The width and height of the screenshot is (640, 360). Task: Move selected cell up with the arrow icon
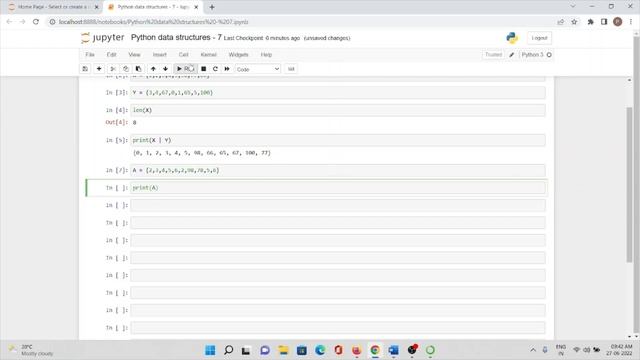coord(153,69)
